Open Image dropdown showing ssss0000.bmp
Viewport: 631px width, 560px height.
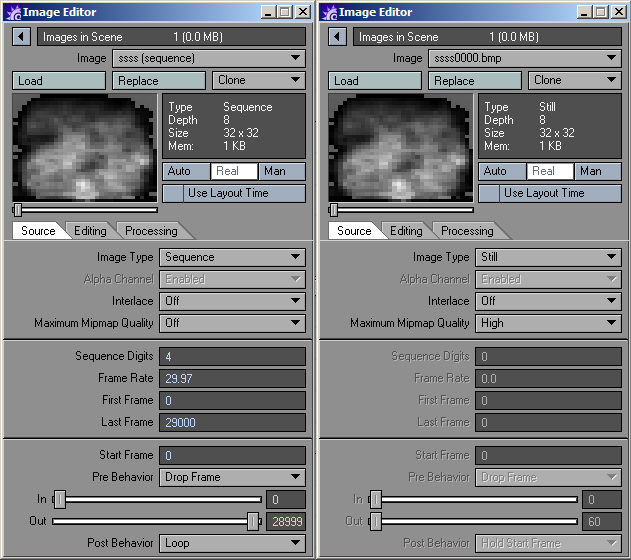click(x=525, y=58)
